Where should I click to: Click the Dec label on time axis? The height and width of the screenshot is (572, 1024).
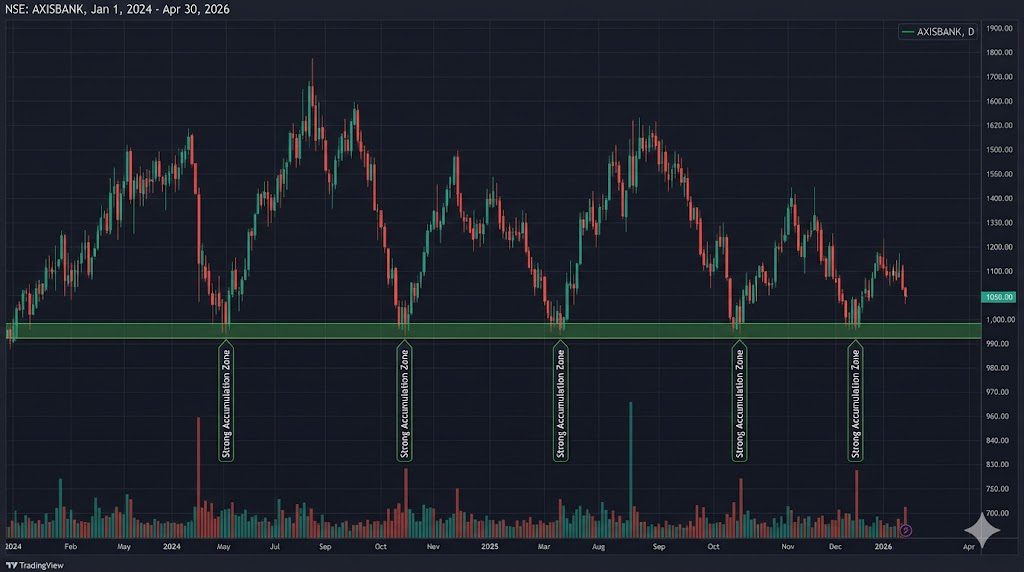[x=835, y=548]
